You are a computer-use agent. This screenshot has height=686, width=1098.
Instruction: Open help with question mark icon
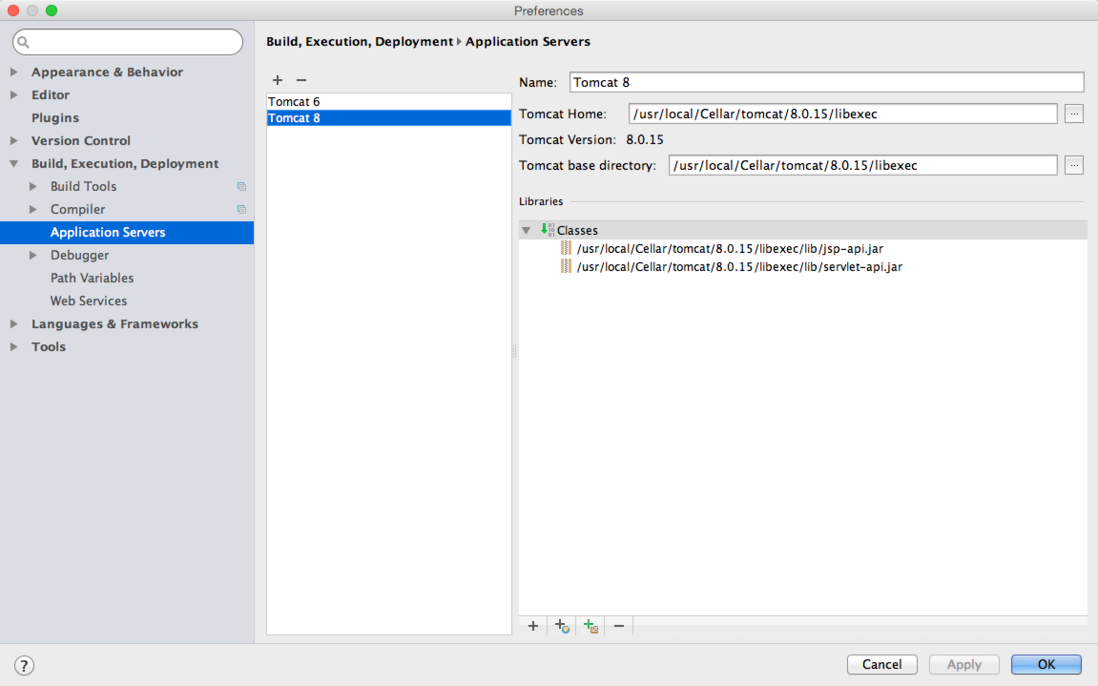pyautogui.click(x=24, y=665)
